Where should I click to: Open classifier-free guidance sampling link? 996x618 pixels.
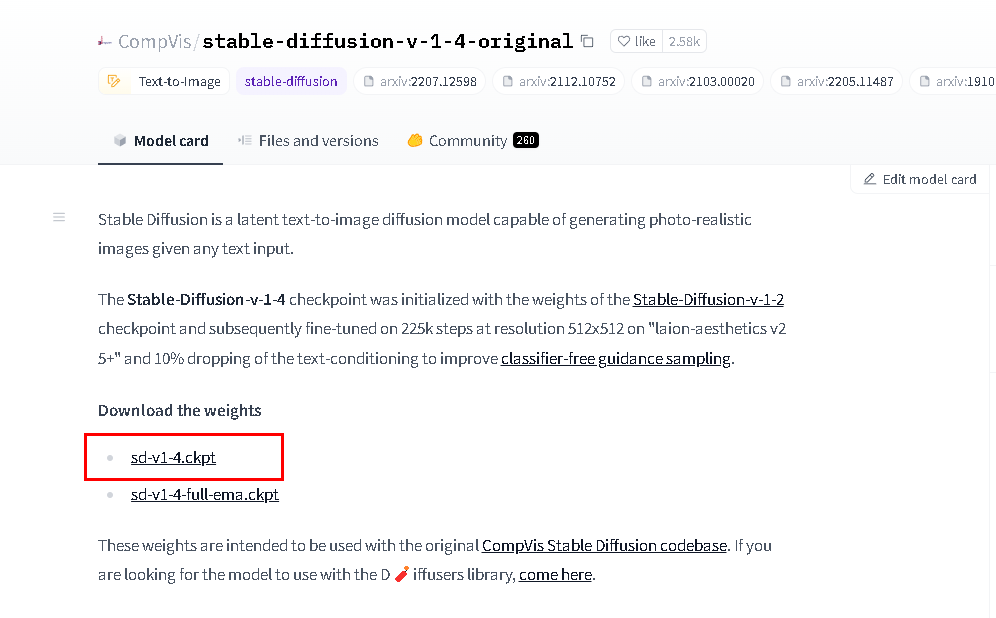coord(616,358)
